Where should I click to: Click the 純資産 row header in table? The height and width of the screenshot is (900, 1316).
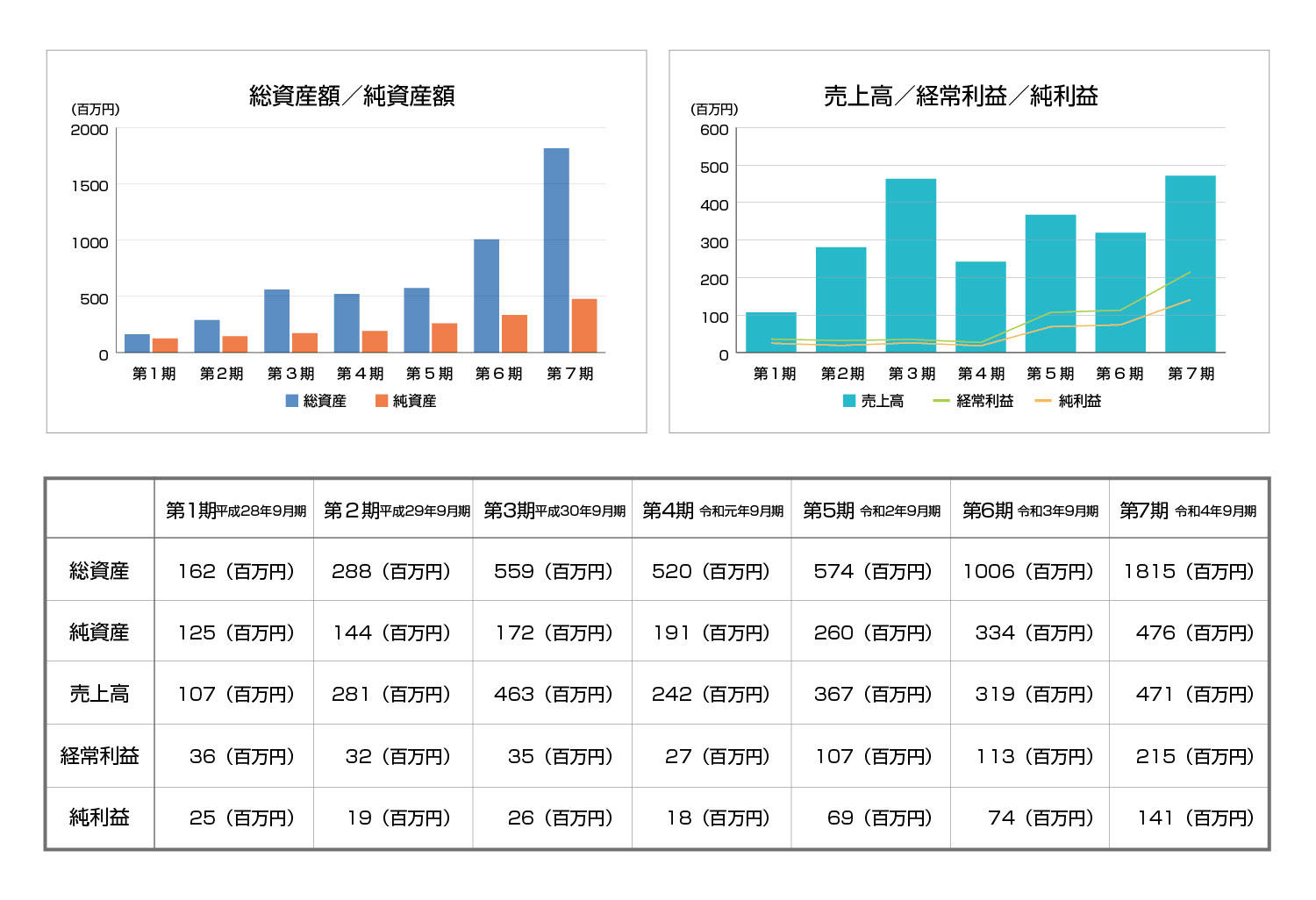pos(99,632)
